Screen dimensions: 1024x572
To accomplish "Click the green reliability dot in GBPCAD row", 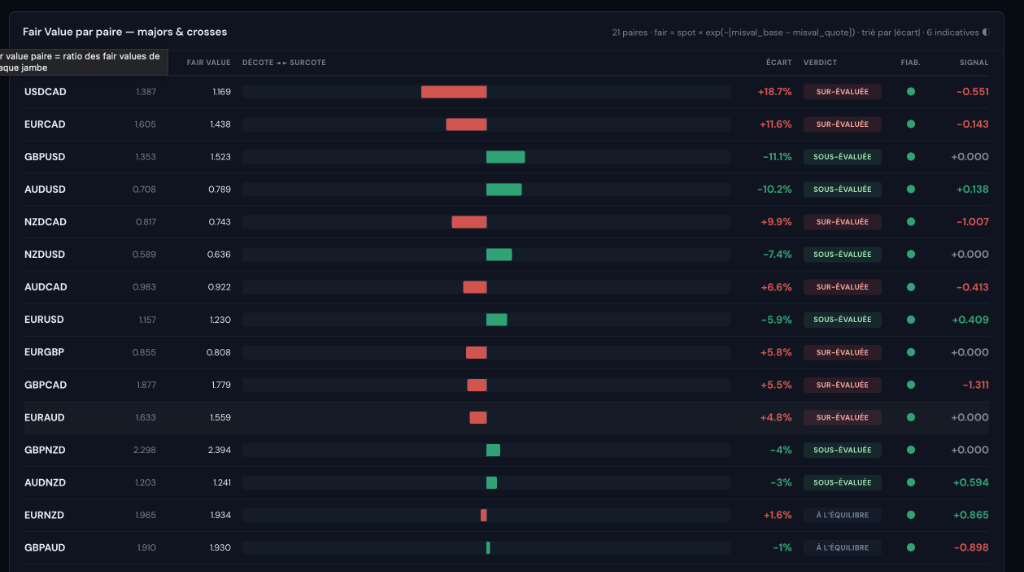I will 910,385.
